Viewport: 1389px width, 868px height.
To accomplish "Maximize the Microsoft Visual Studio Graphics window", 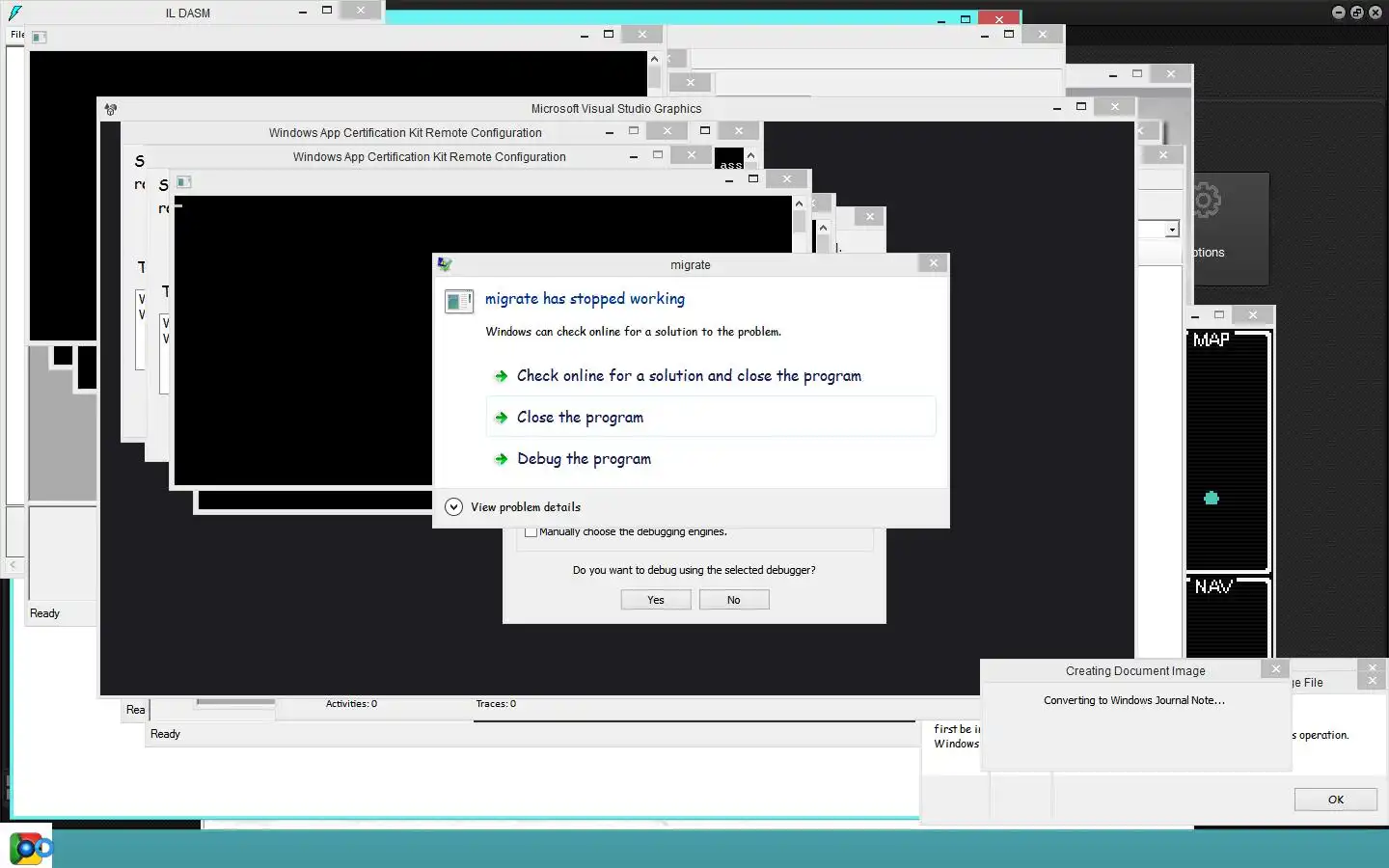I will (1081, 107).
